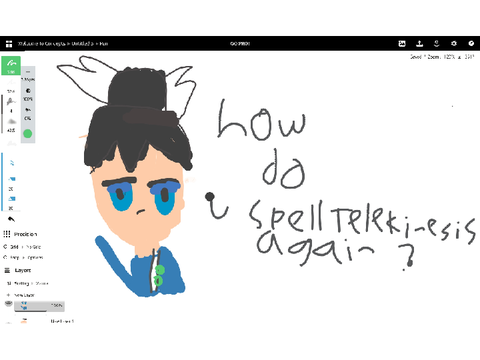The image size is (480, 360).
Task: Open the green color swatch
Action: tap(28, 134)
